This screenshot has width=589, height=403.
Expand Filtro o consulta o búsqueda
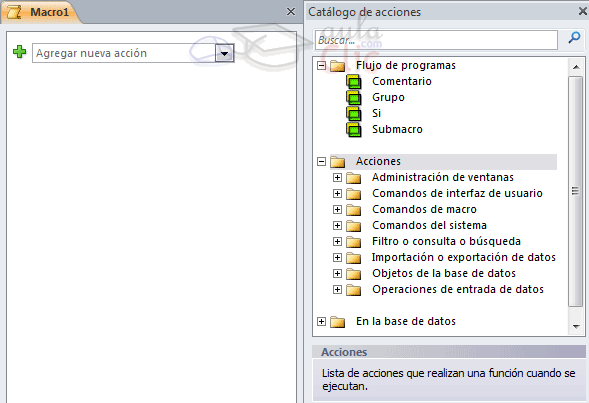[337, 241]
